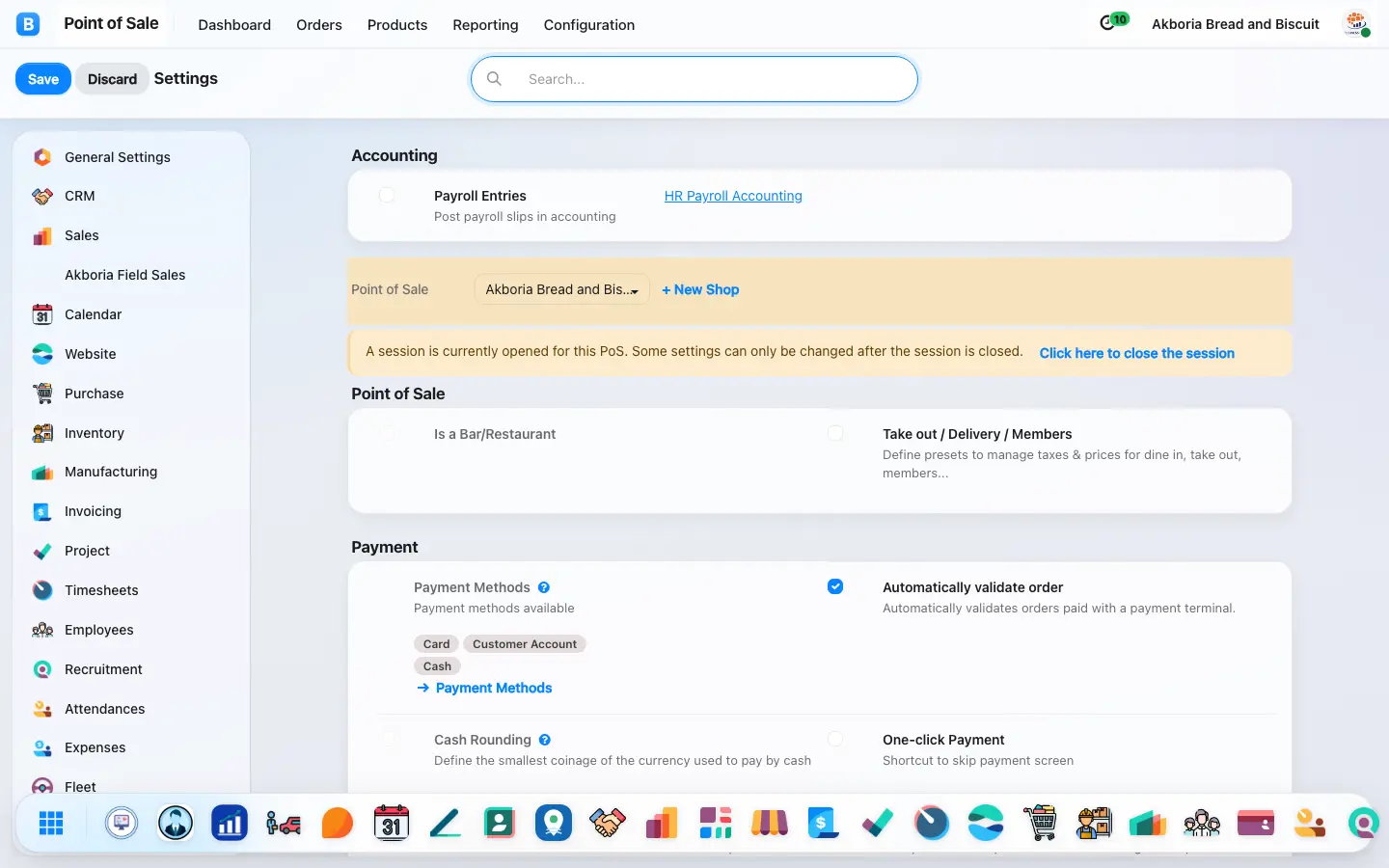Screen dimensions: 1389x868
Task: Select Manufacturing in the settings sidebar
Action: click(131, 472)
